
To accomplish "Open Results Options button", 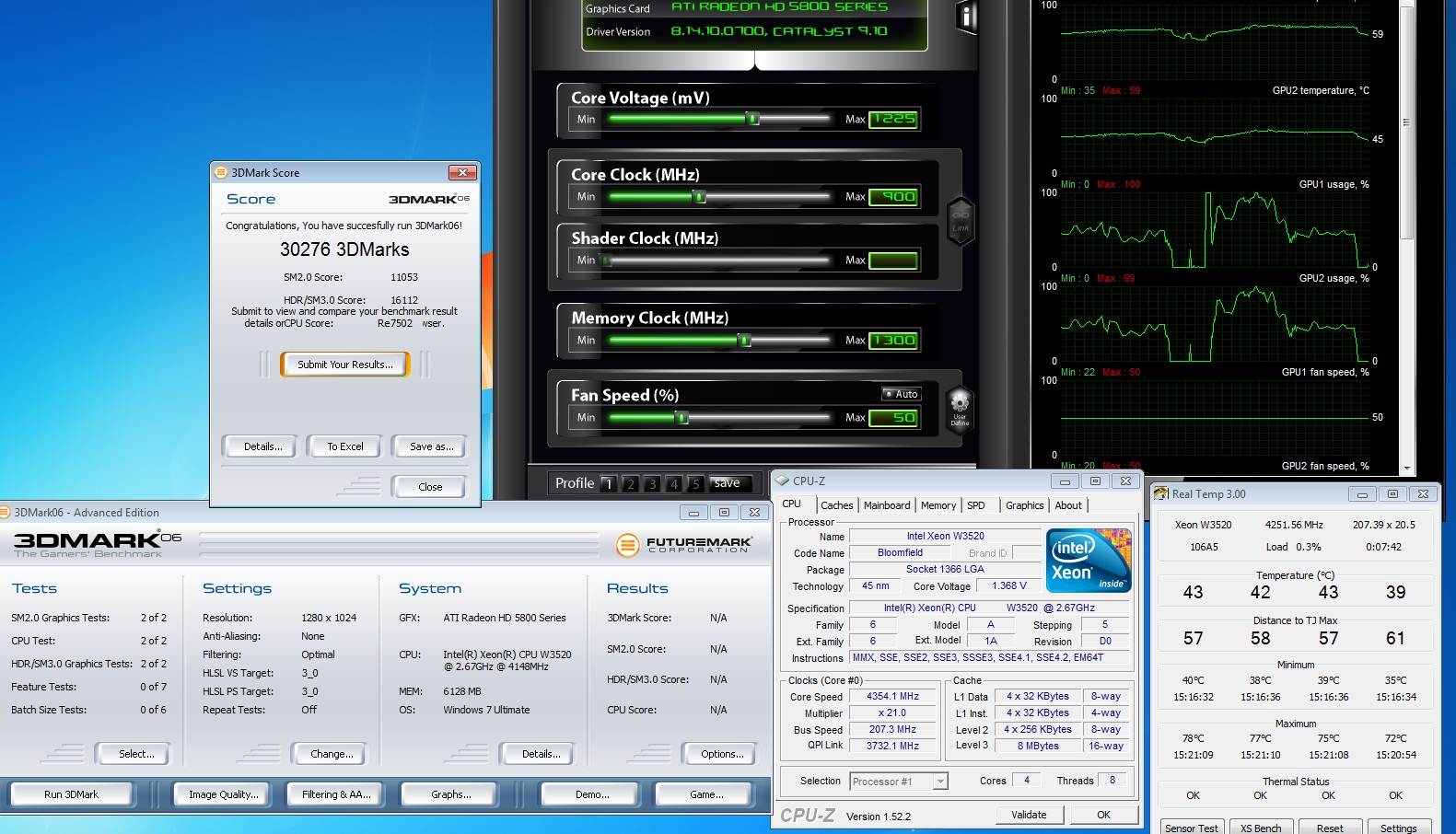I will [722, 754].
